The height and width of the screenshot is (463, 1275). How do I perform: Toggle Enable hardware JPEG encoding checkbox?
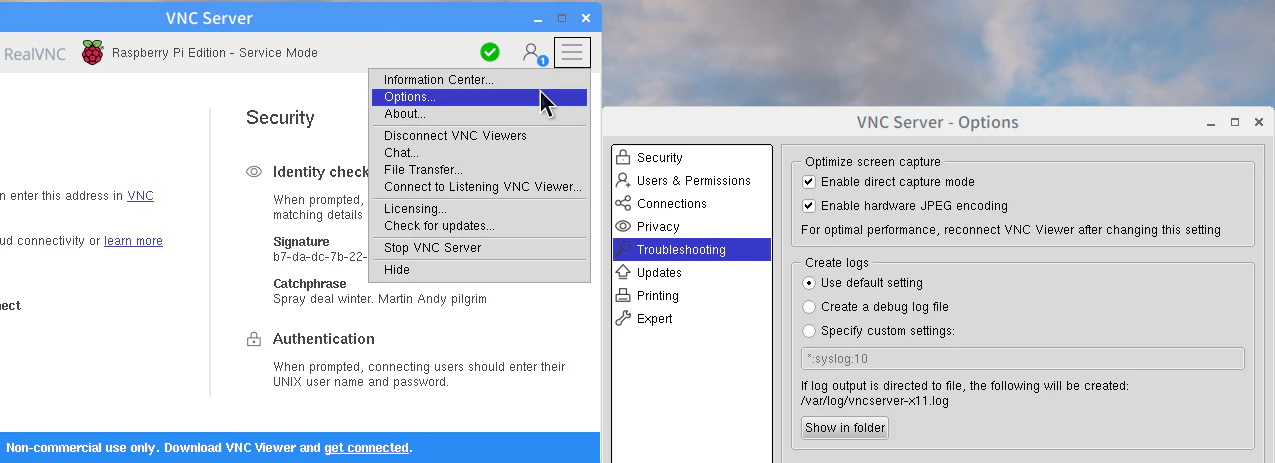(809, 206)
